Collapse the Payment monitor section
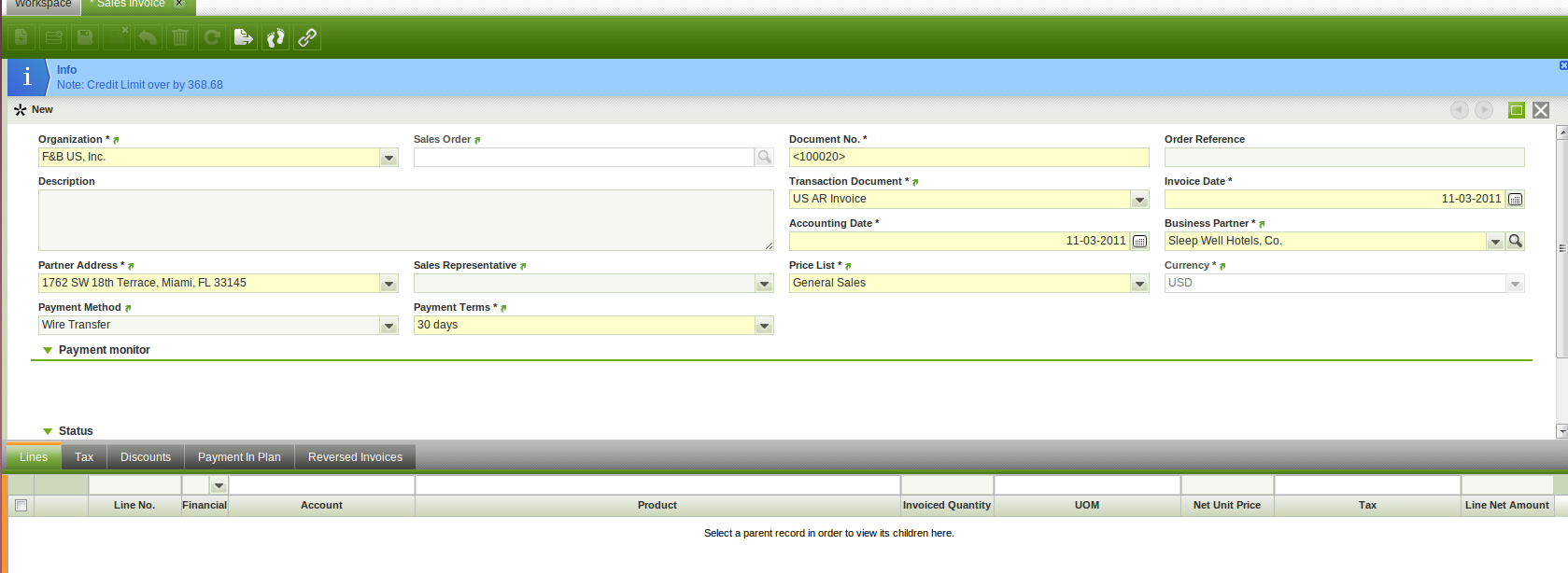The height and width of the screenshot is (573, 1568). click(x=48, y=351)
